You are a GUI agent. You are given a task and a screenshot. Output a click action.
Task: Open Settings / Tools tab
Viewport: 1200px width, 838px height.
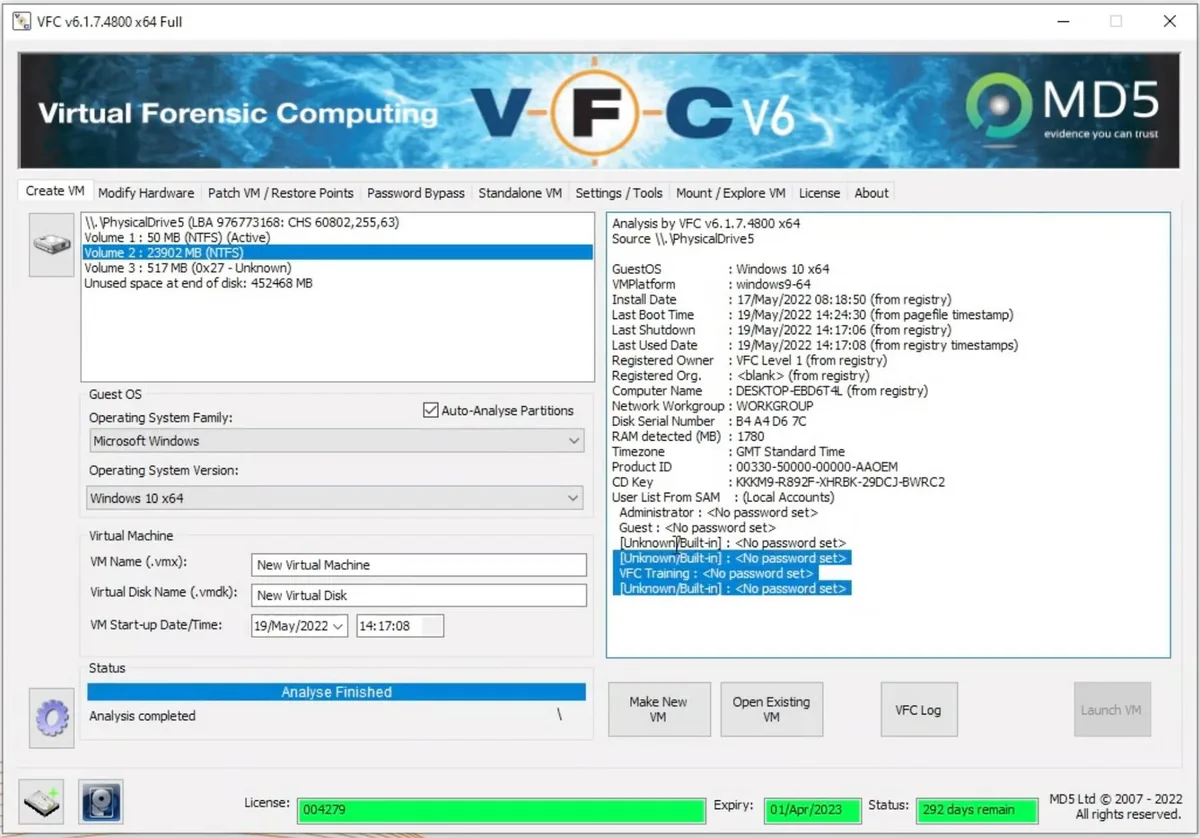coord(619,193)
